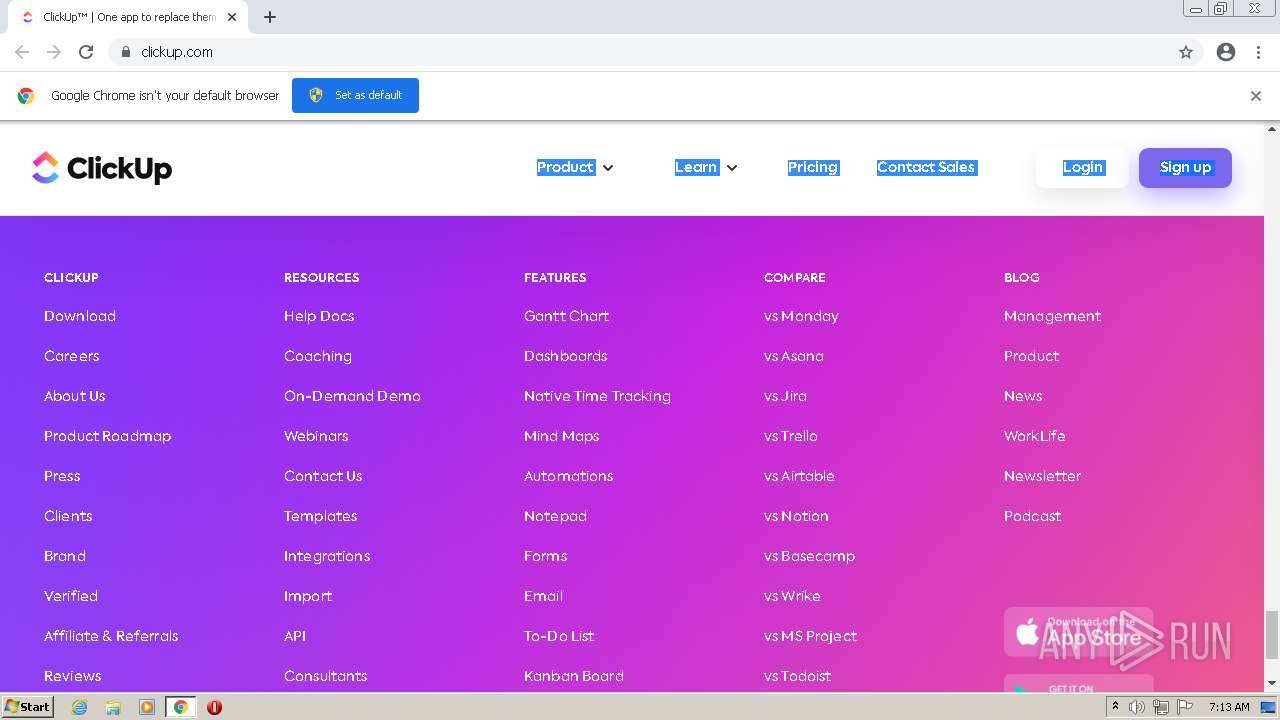
Task: Click the page vertical scrollbar thumb
Action: [x=1272, y=635]
